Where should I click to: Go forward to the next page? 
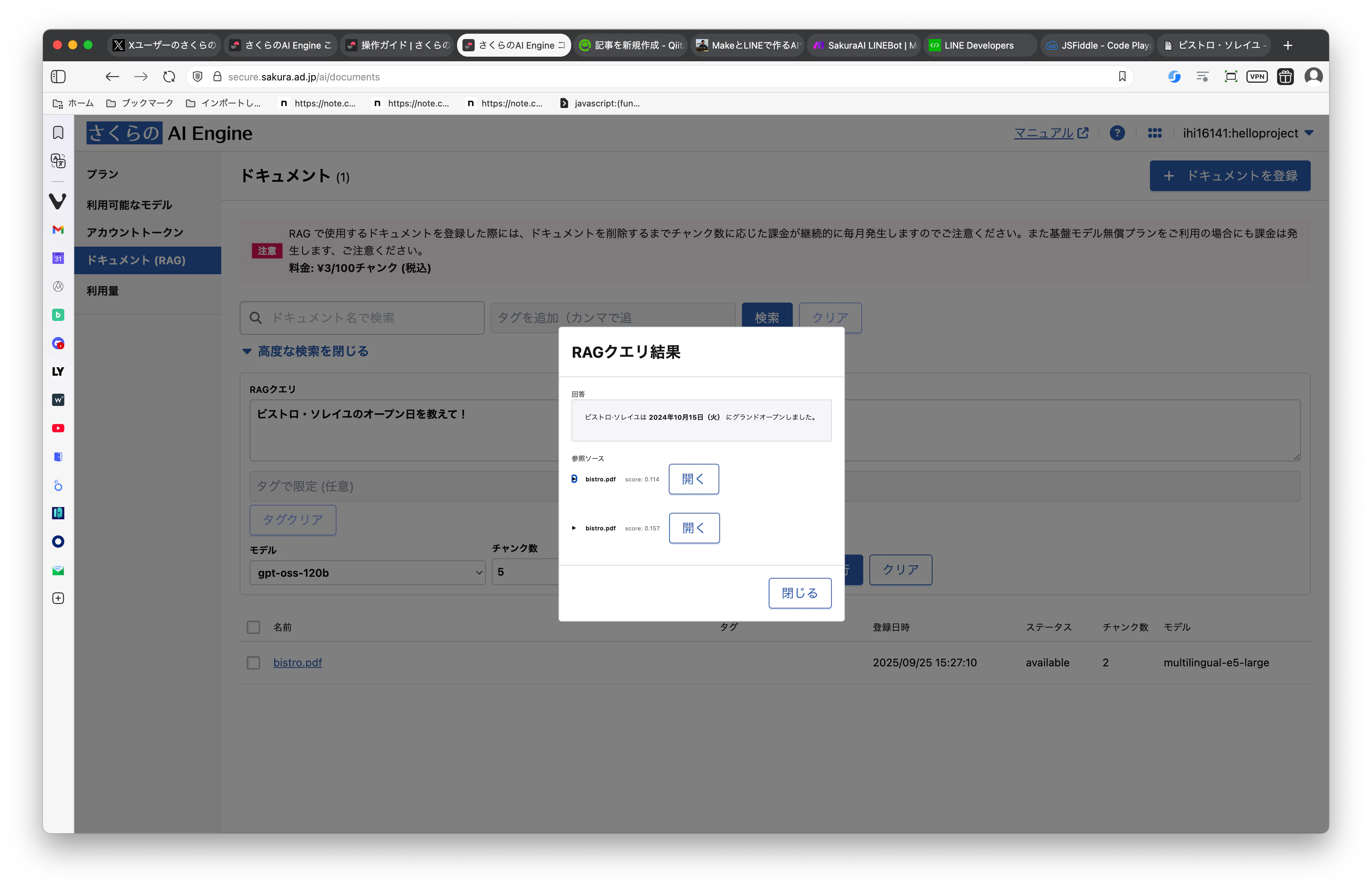(x=140, y=76)
